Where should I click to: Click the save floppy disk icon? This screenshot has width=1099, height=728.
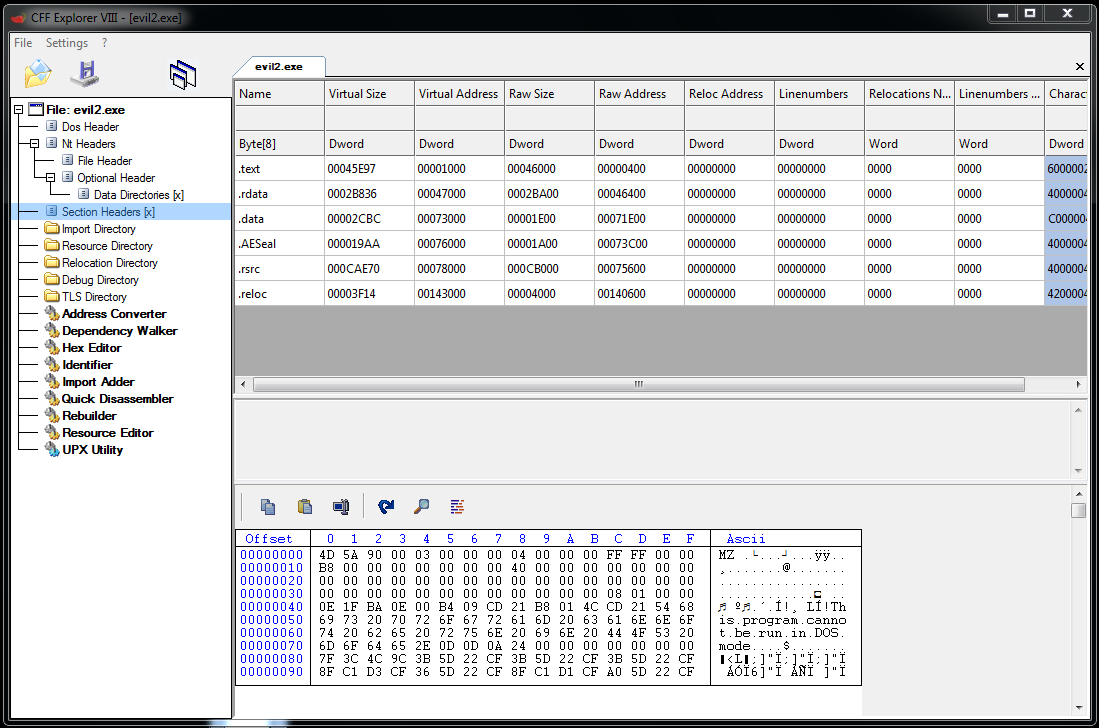pos(84,73)
